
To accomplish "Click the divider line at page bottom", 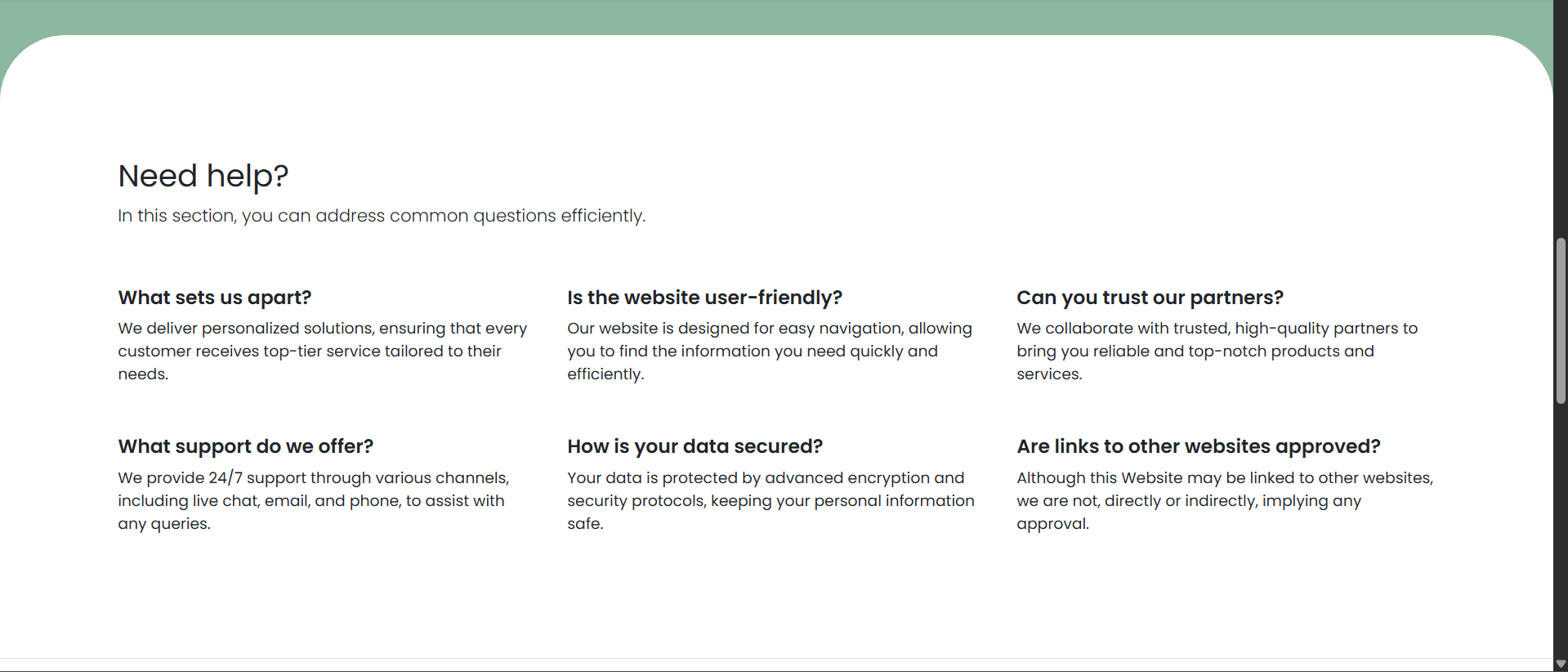I will point(776,658).
